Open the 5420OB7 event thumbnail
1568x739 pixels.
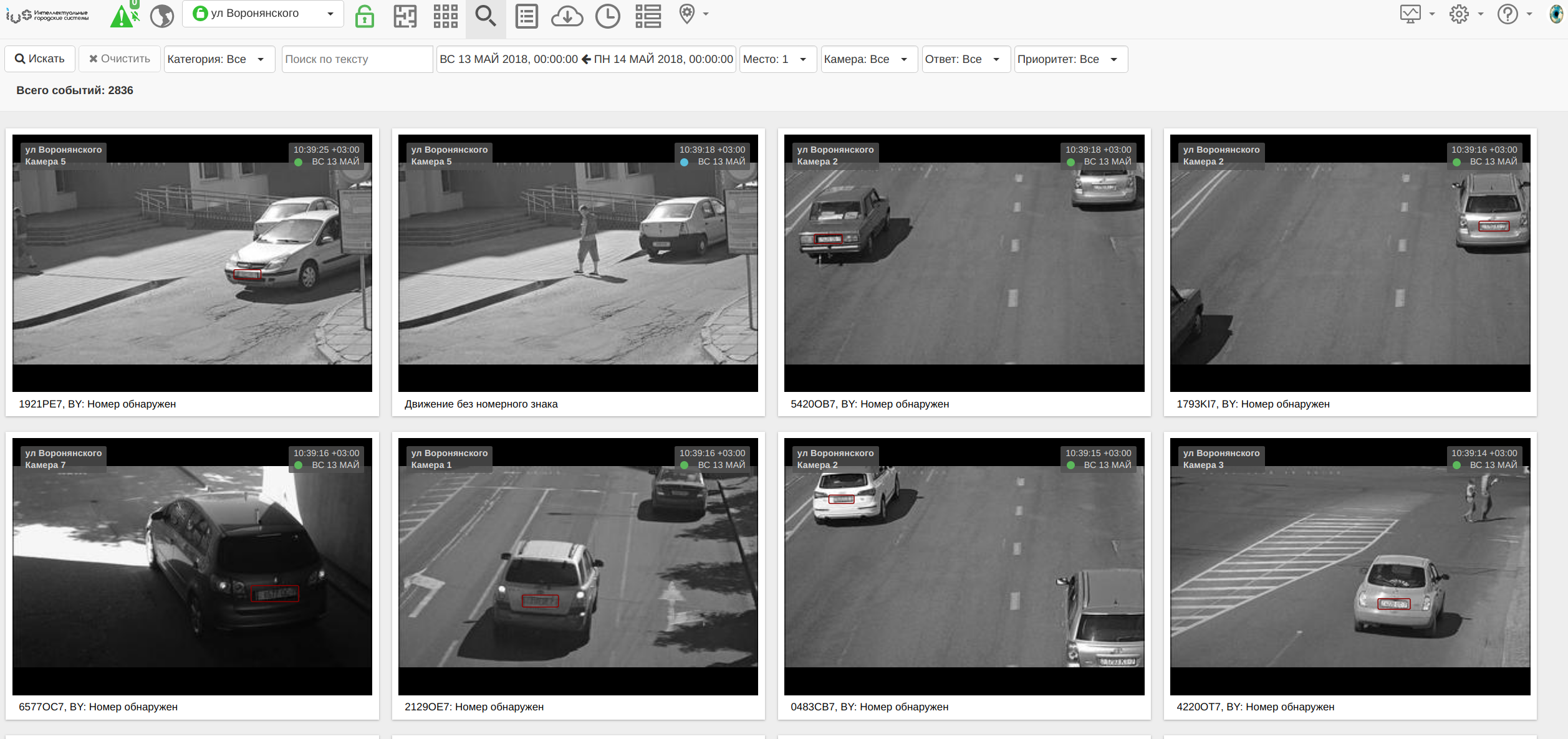(x=964, y=263)
